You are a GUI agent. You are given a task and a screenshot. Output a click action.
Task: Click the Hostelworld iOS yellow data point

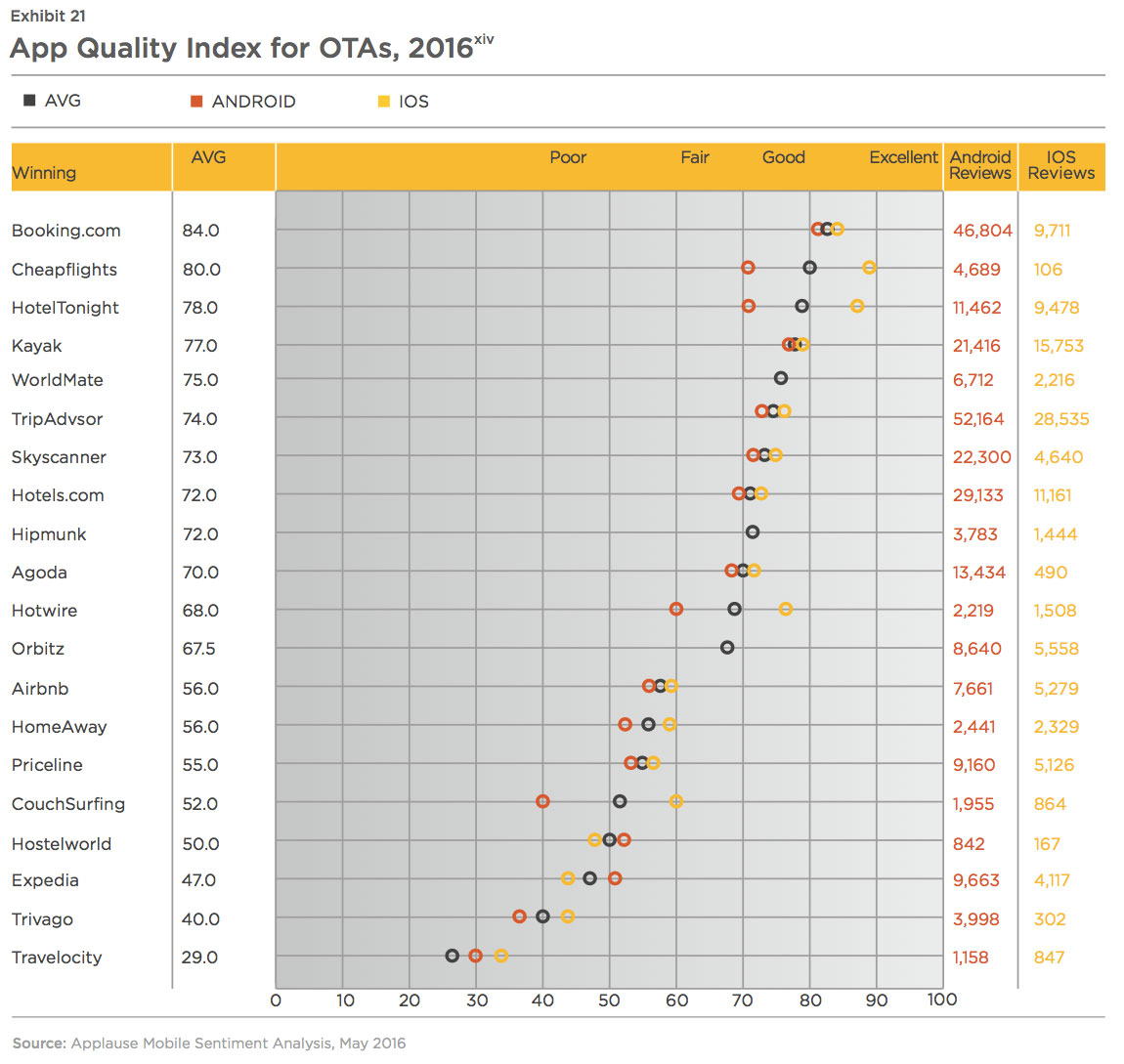pyautogui.click(x=594, y=839)
